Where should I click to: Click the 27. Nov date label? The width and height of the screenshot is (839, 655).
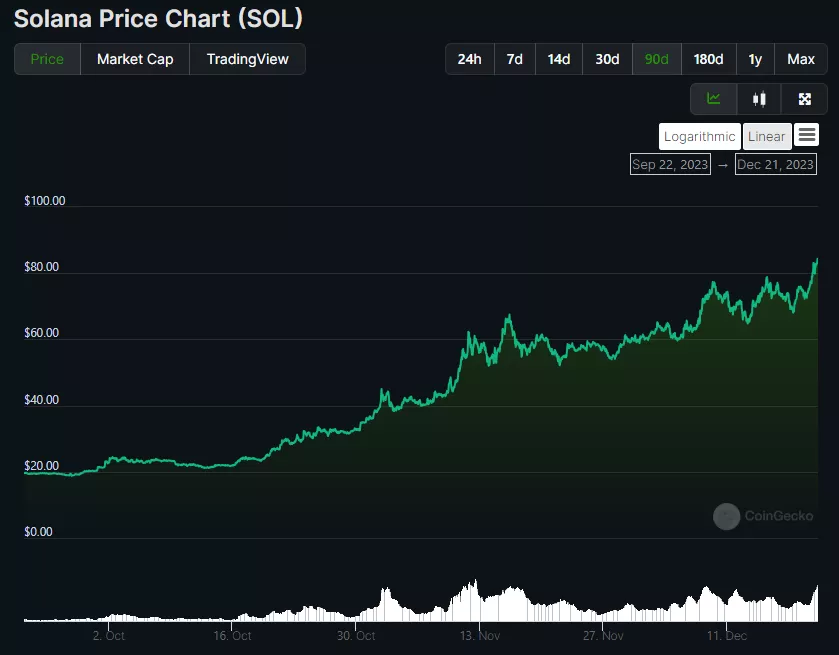[x=603, y=636]
